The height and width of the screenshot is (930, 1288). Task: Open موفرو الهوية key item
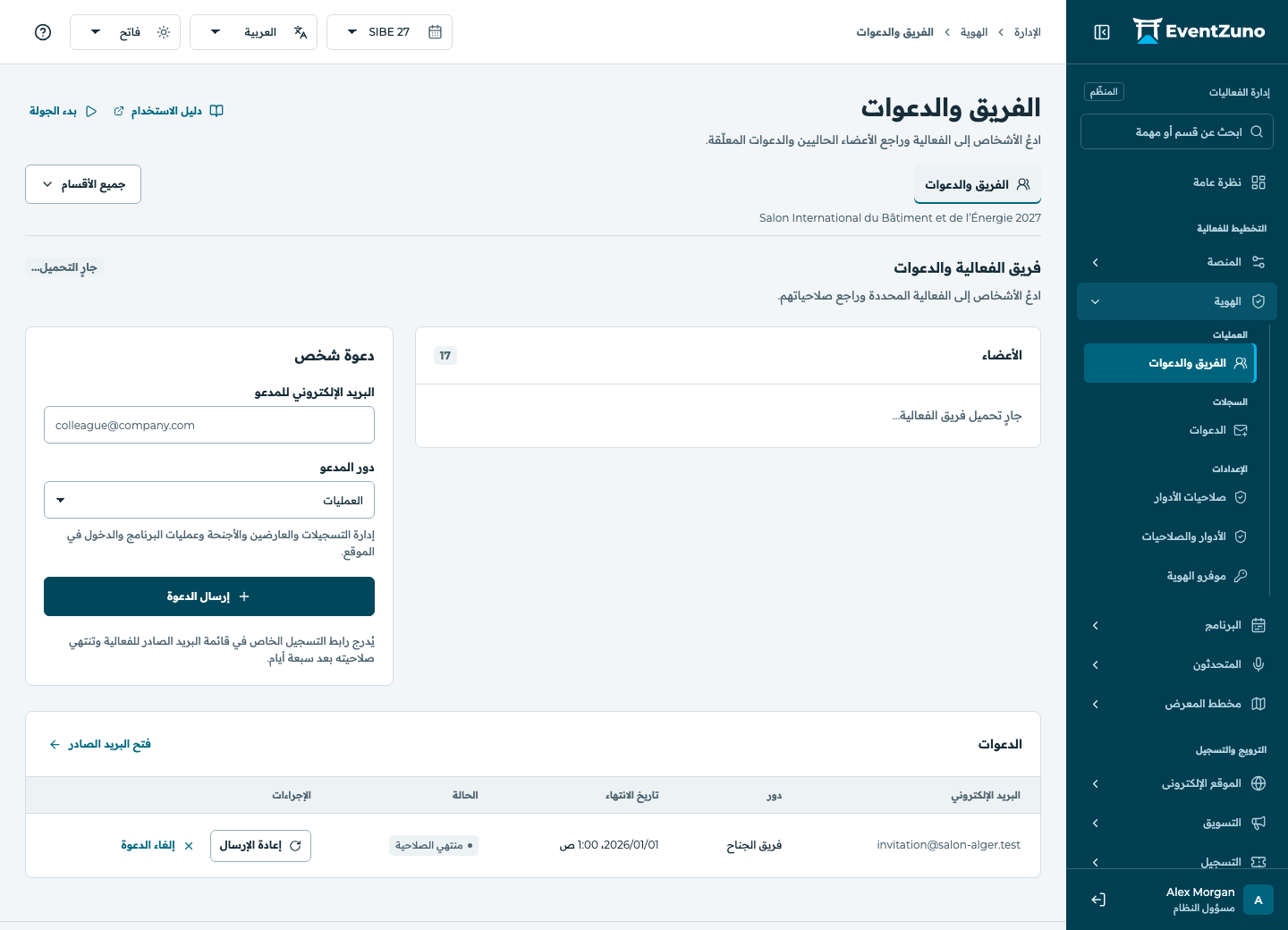click(x=1170, y=576)
